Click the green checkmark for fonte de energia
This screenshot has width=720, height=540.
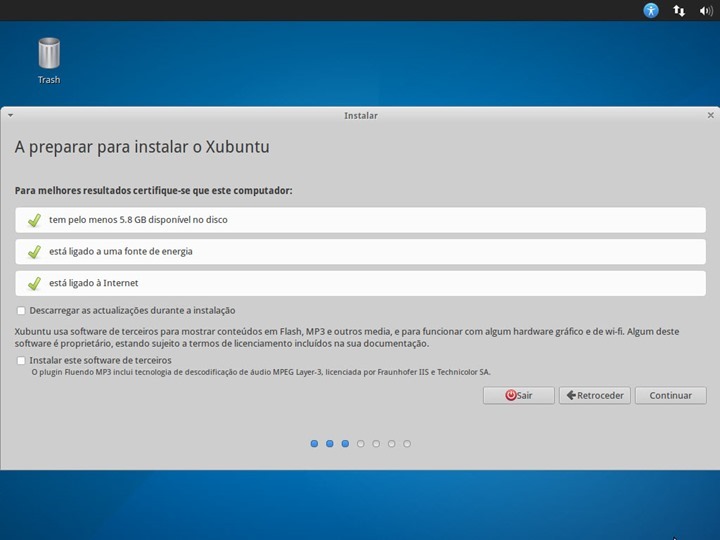(34, 252)
